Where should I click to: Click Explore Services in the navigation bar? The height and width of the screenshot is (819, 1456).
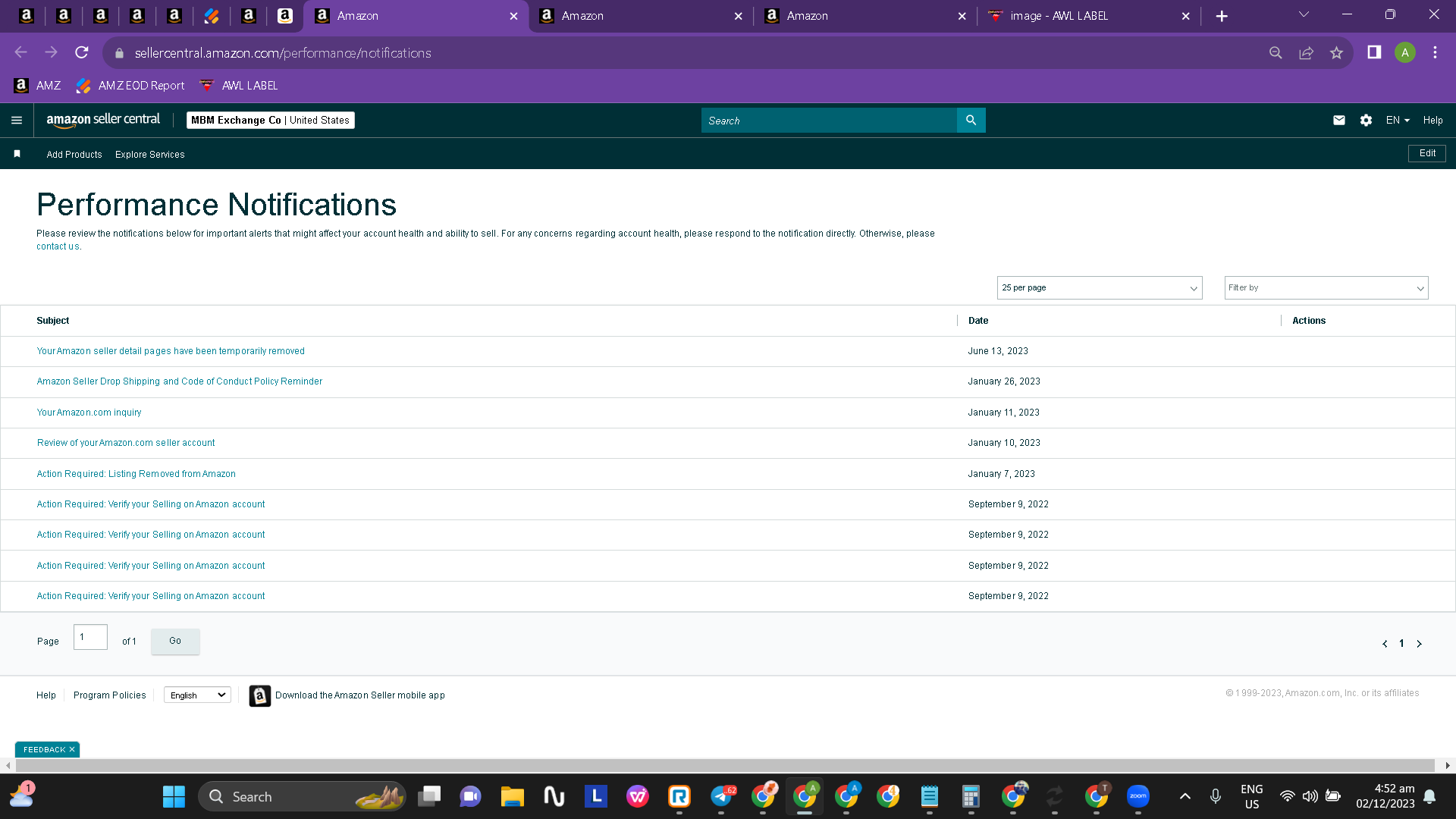pos(150,155)
